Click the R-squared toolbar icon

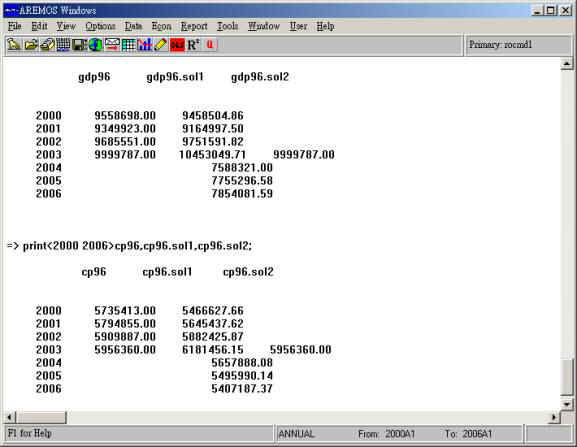194,45
